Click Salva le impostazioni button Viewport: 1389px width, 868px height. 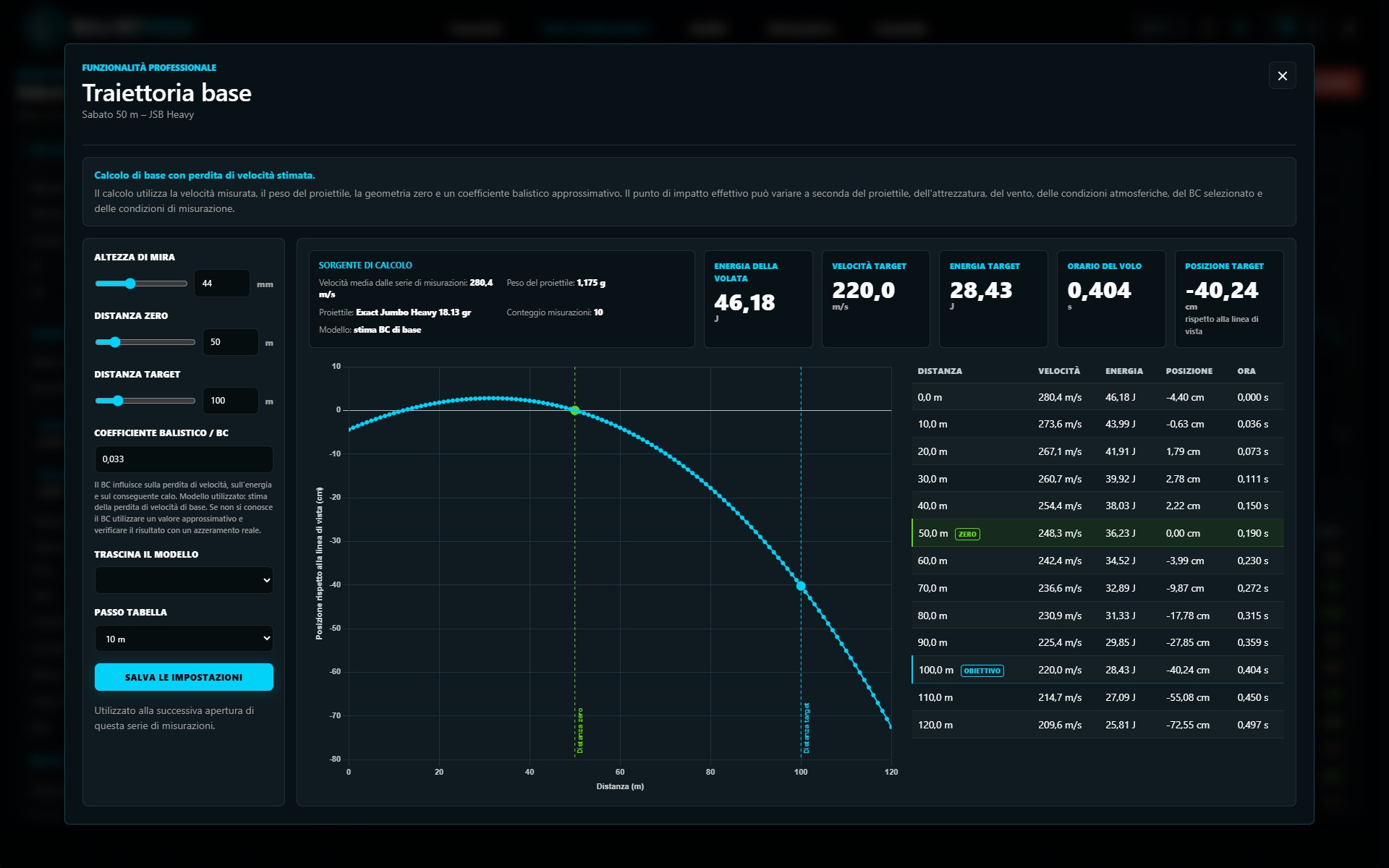(184, 677)
